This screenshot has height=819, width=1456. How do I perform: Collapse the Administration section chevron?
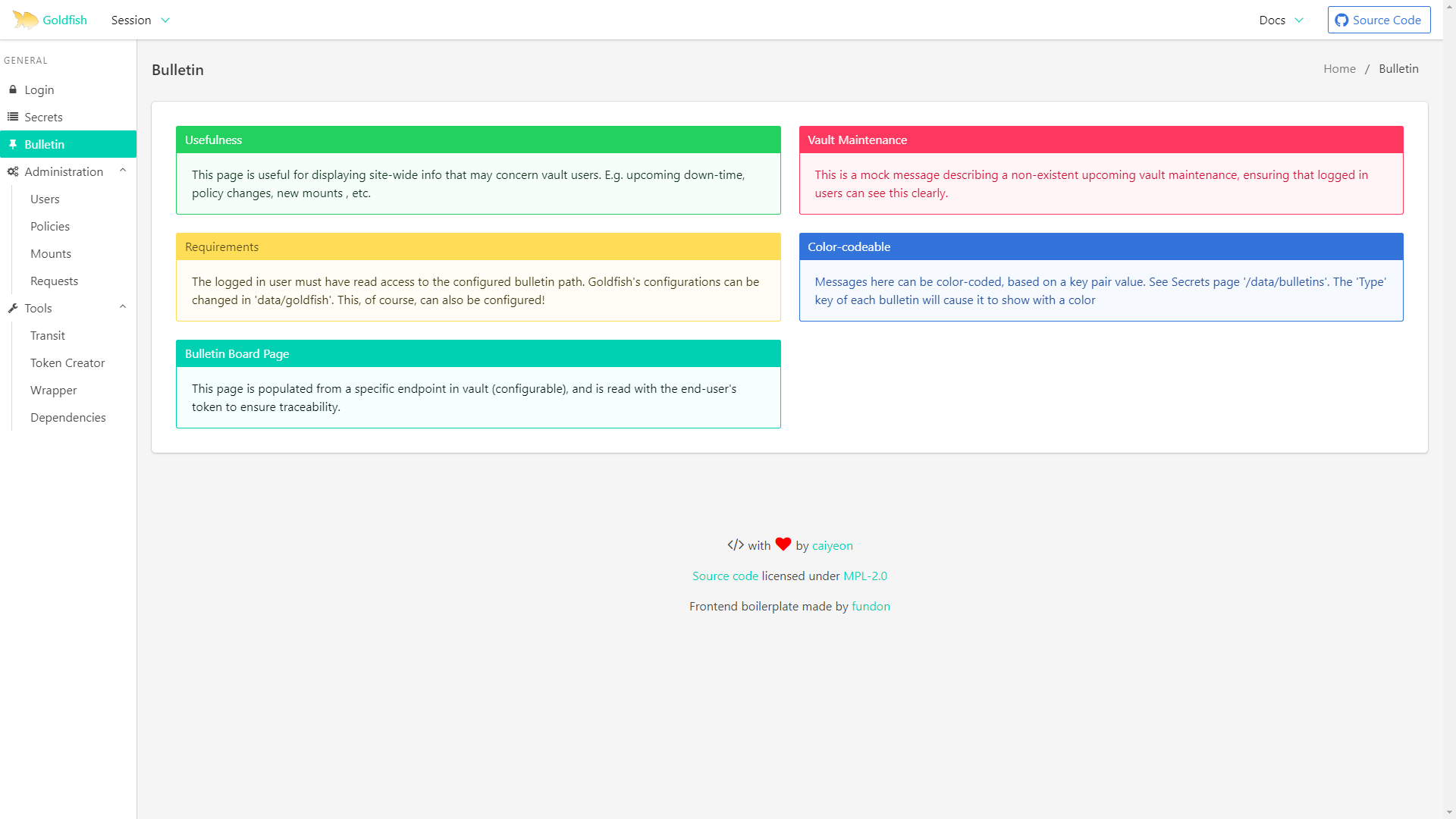(x=123, y=171)
